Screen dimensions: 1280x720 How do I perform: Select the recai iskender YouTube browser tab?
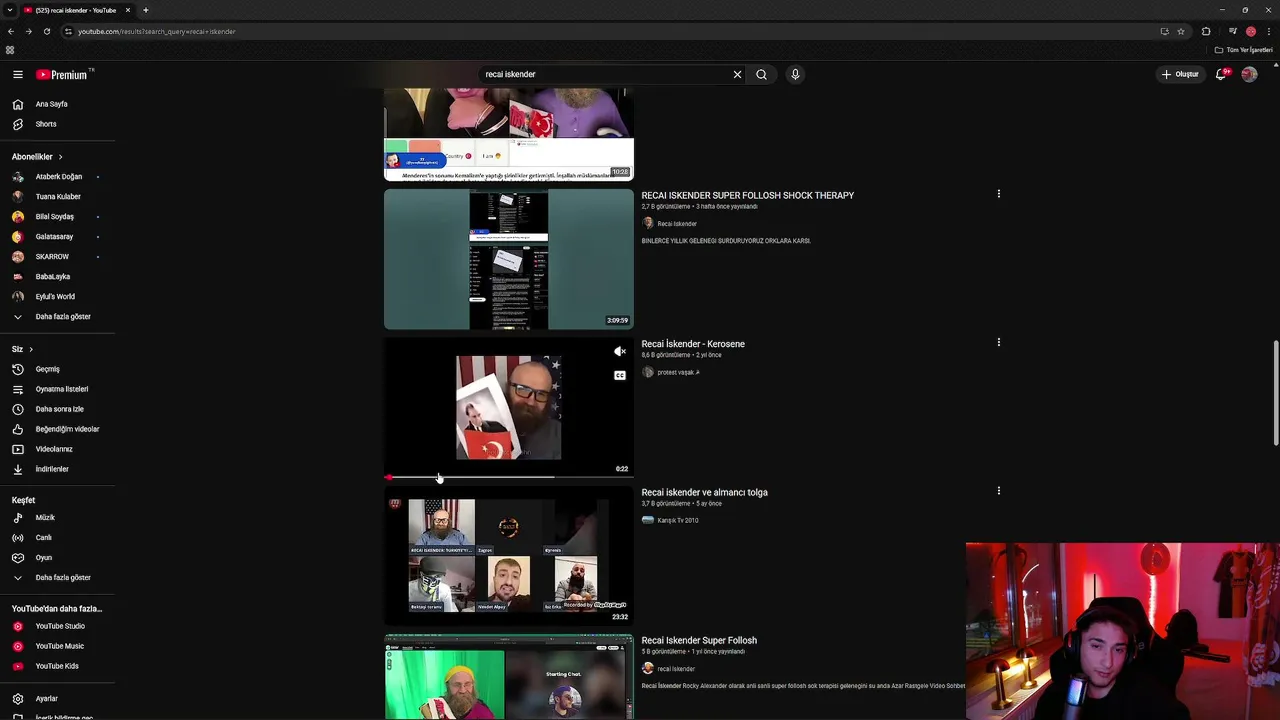tap(77, 10)
